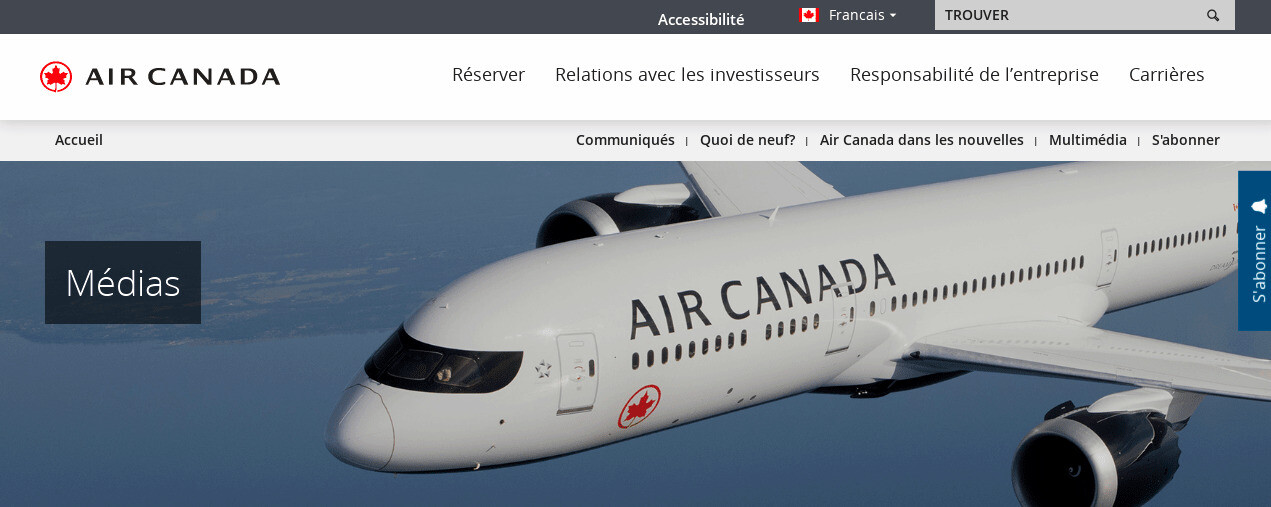This screenshot has width=1271, height=507.
Task: Click the AIR CANADA wordmark in header
Action: pyautogui.click(x=182, y=77)
